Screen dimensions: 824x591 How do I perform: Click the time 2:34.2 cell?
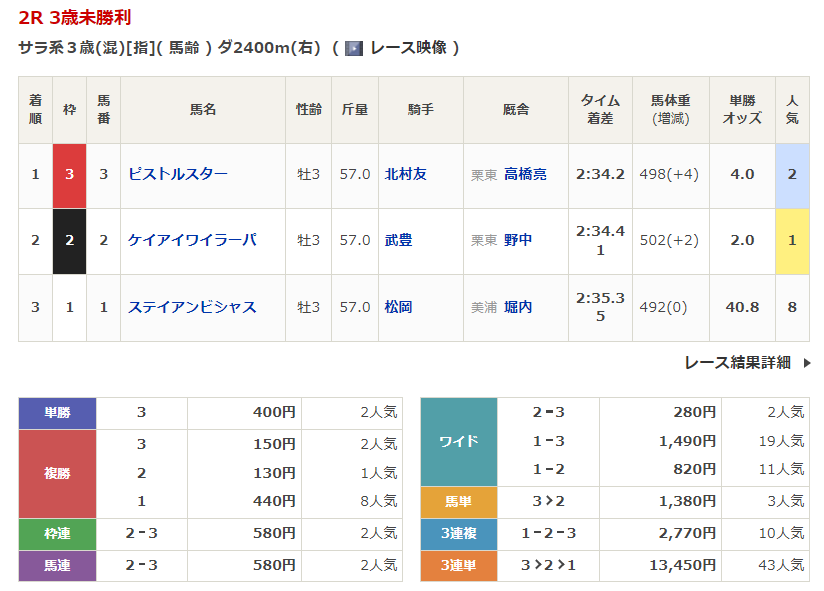pos(600,174)
